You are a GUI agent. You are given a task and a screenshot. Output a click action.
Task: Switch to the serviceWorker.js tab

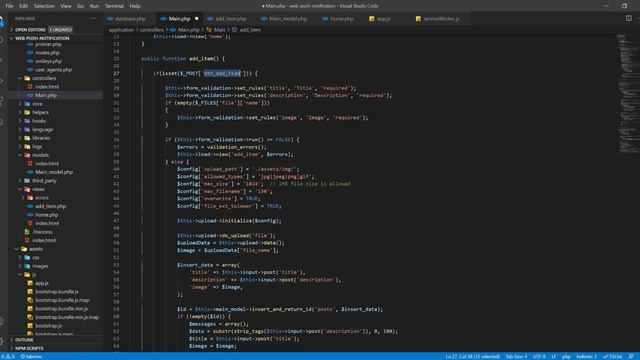[x=441, y=19]
